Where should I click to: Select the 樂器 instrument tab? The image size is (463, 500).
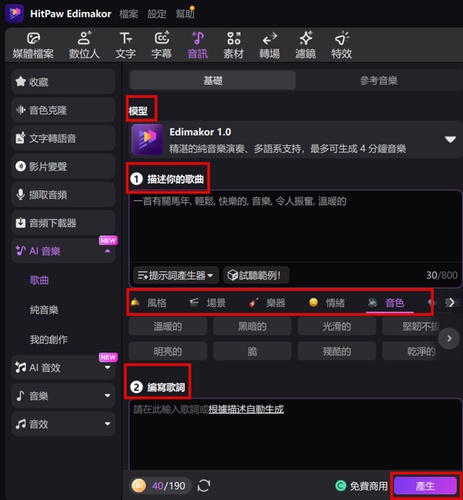tap(267, 303)
